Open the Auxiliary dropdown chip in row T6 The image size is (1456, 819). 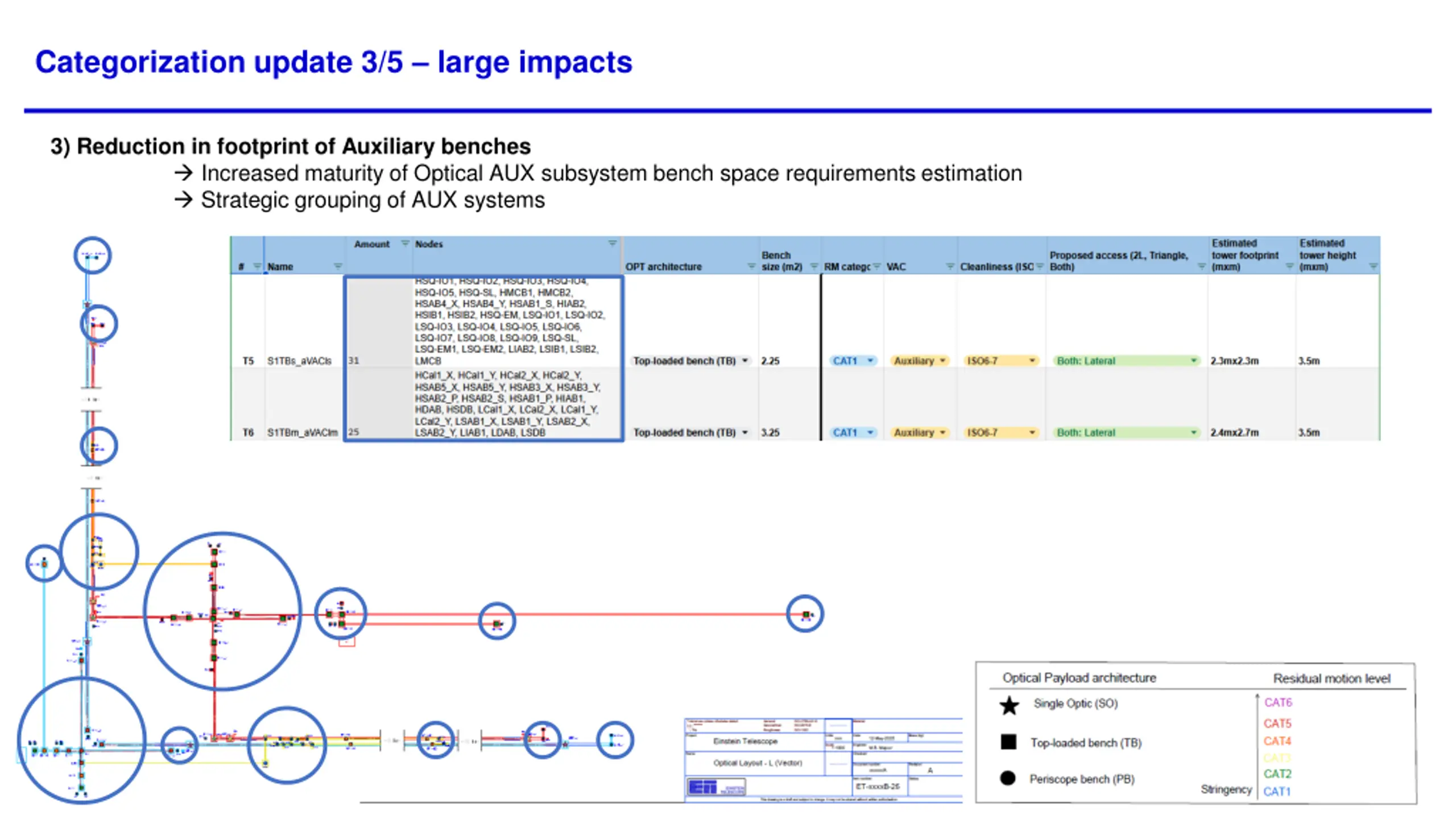click(920, 432)
